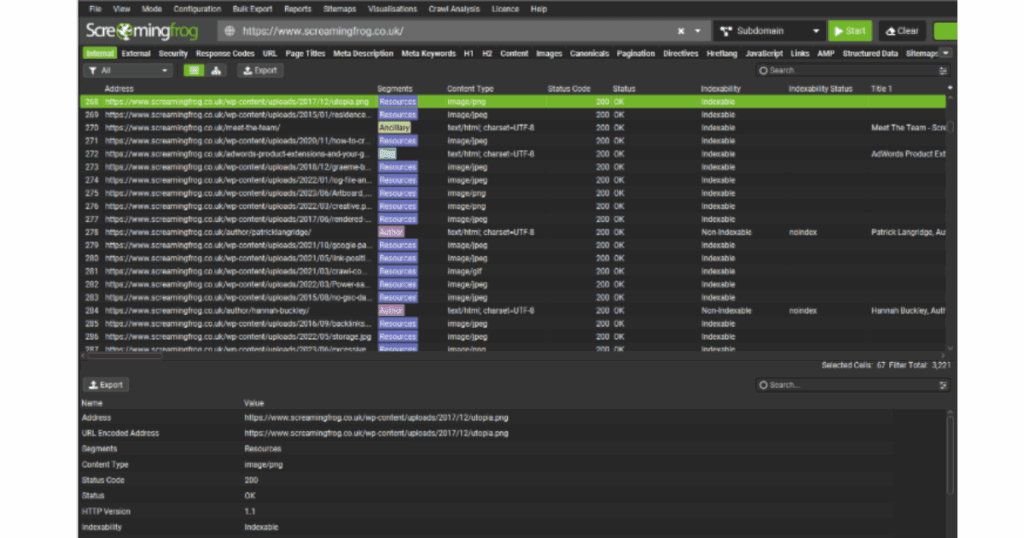The height and width of the screenshot is (538, 1024).
Task: Switch to the JavaScript tab
Action: 763,54
